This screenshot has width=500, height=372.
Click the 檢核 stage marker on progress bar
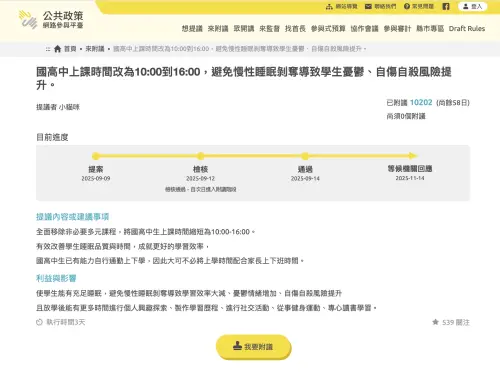click(x=200, y=156)
